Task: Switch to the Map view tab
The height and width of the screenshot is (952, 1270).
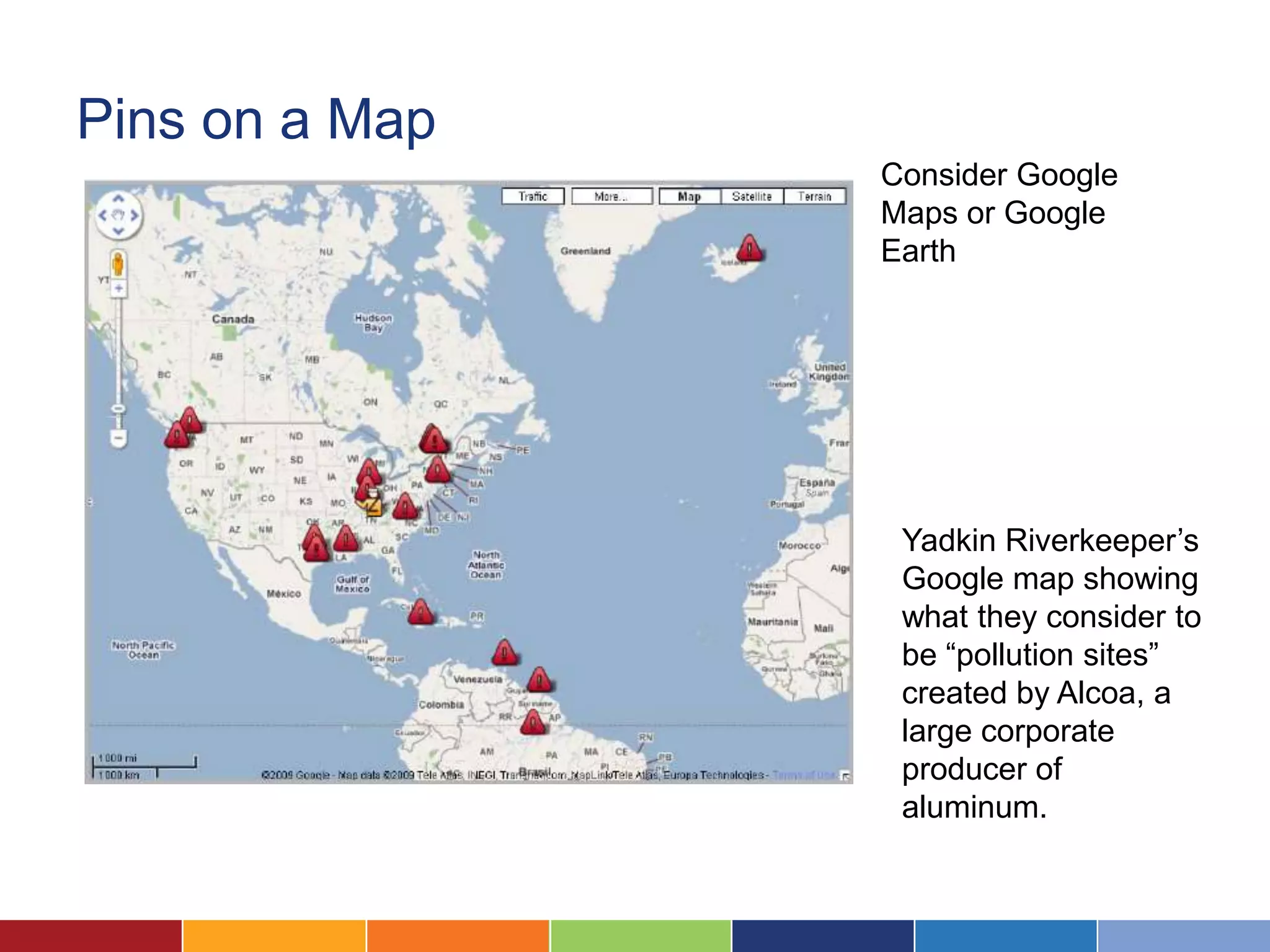Action: point(690,196)
